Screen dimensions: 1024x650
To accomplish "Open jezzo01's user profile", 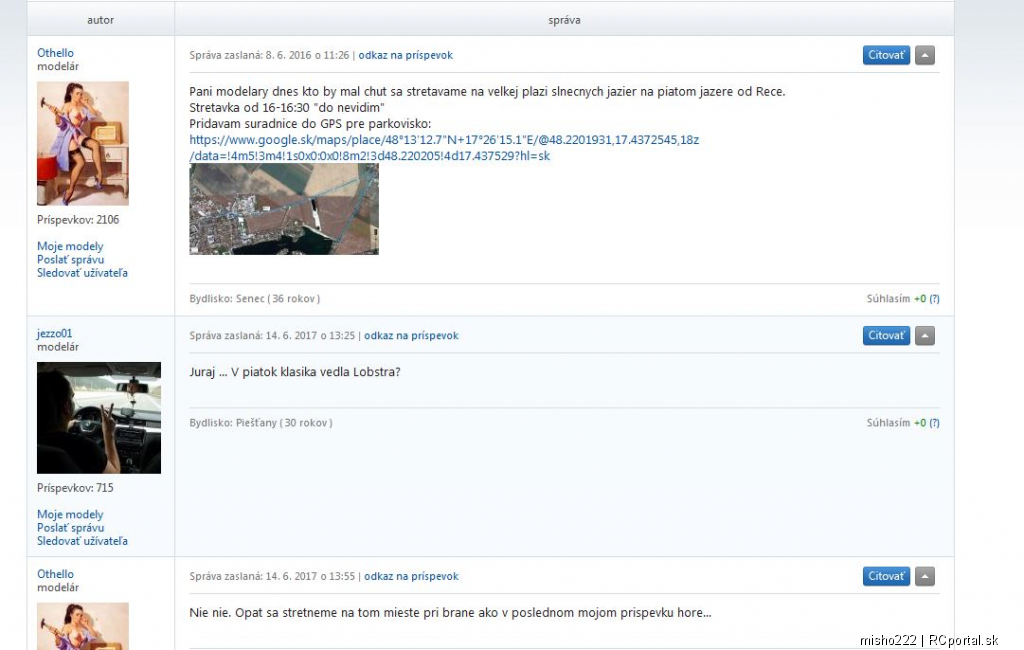I will click(x=54, y=333).
